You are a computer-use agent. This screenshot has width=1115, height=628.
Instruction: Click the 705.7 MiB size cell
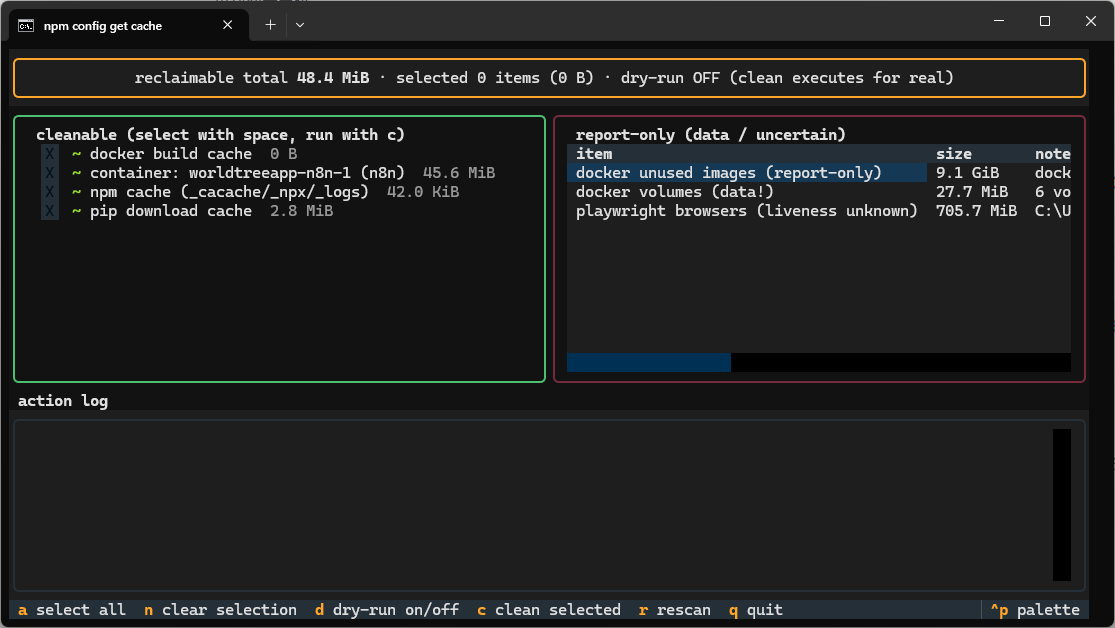pyautogui.click(x=976, y=211)
